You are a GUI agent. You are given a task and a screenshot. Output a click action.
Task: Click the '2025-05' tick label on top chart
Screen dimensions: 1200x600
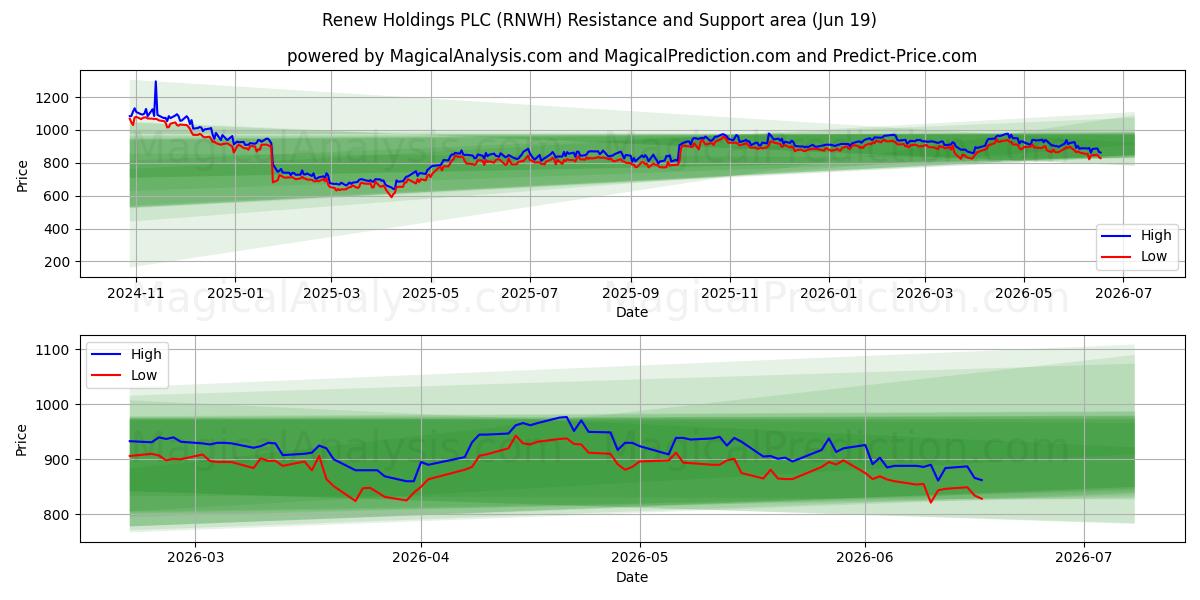tap(431, 293)
